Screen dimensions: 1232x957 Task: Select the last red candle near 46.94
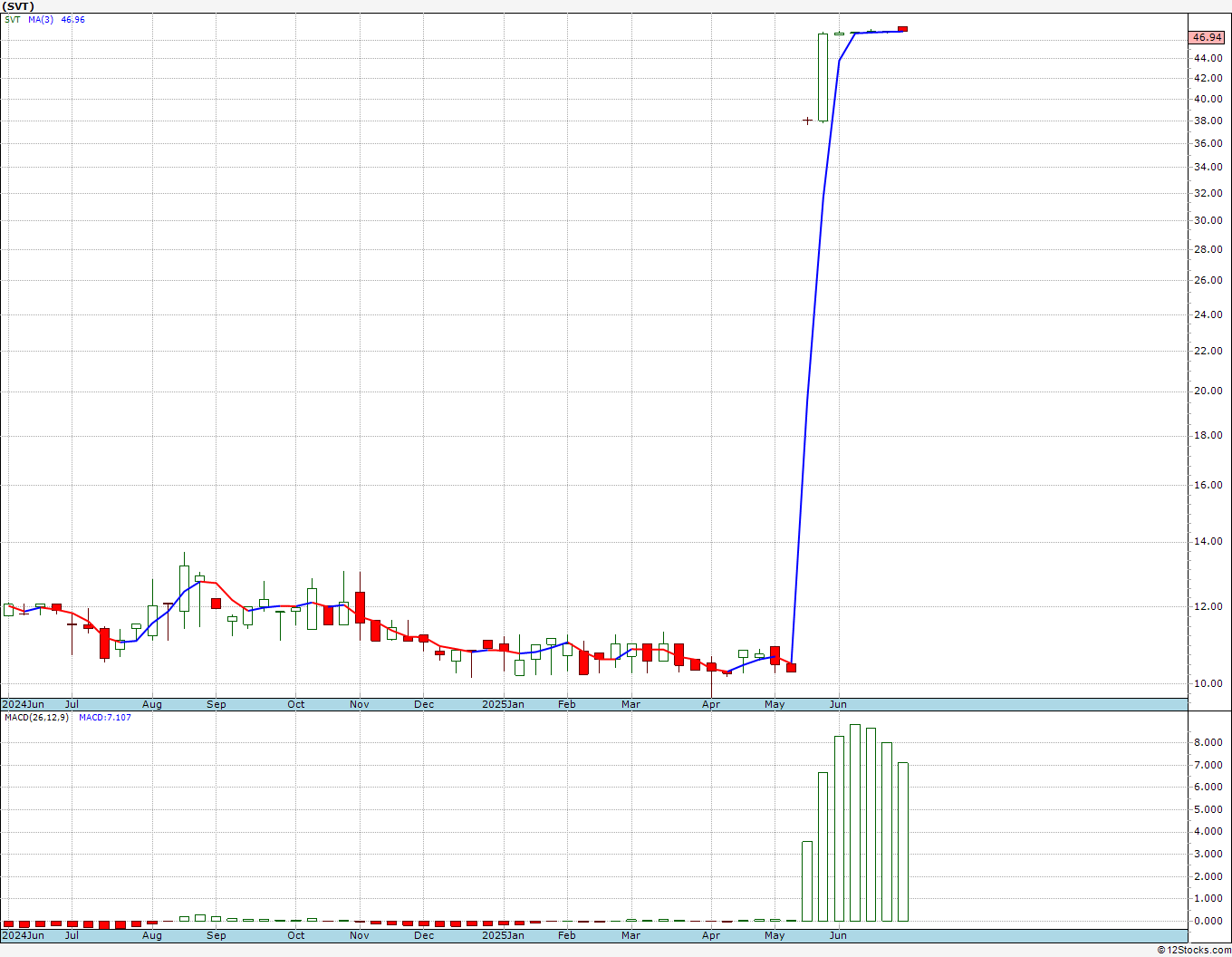(x=902, y=29)
